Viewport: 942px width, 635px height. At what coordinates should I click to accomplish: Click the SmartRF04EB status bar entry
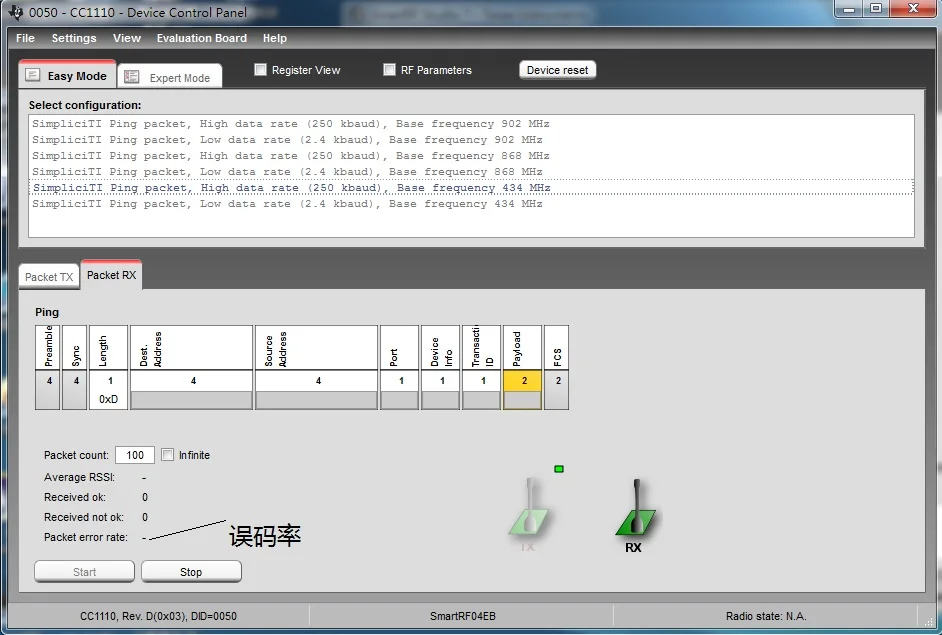pos(463,616)
